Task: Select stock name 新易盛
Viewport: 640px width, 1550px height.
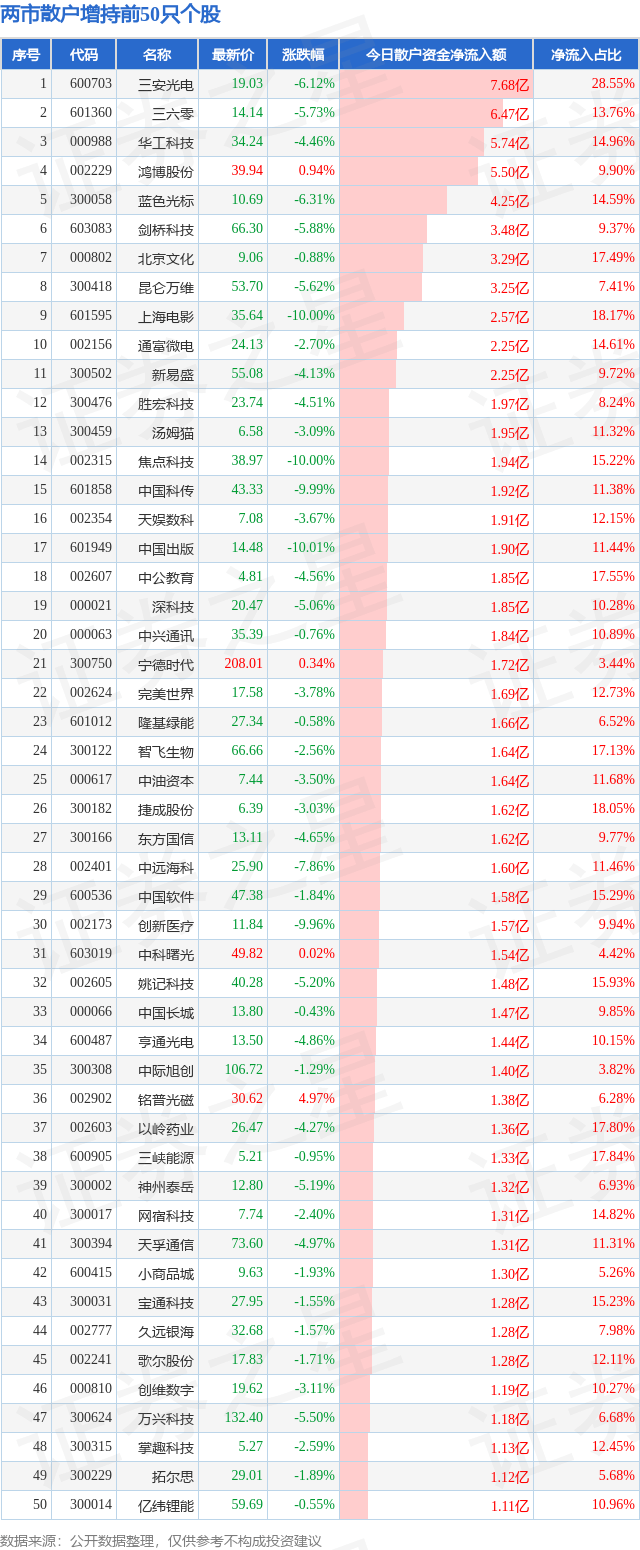Action: point(173,374)
